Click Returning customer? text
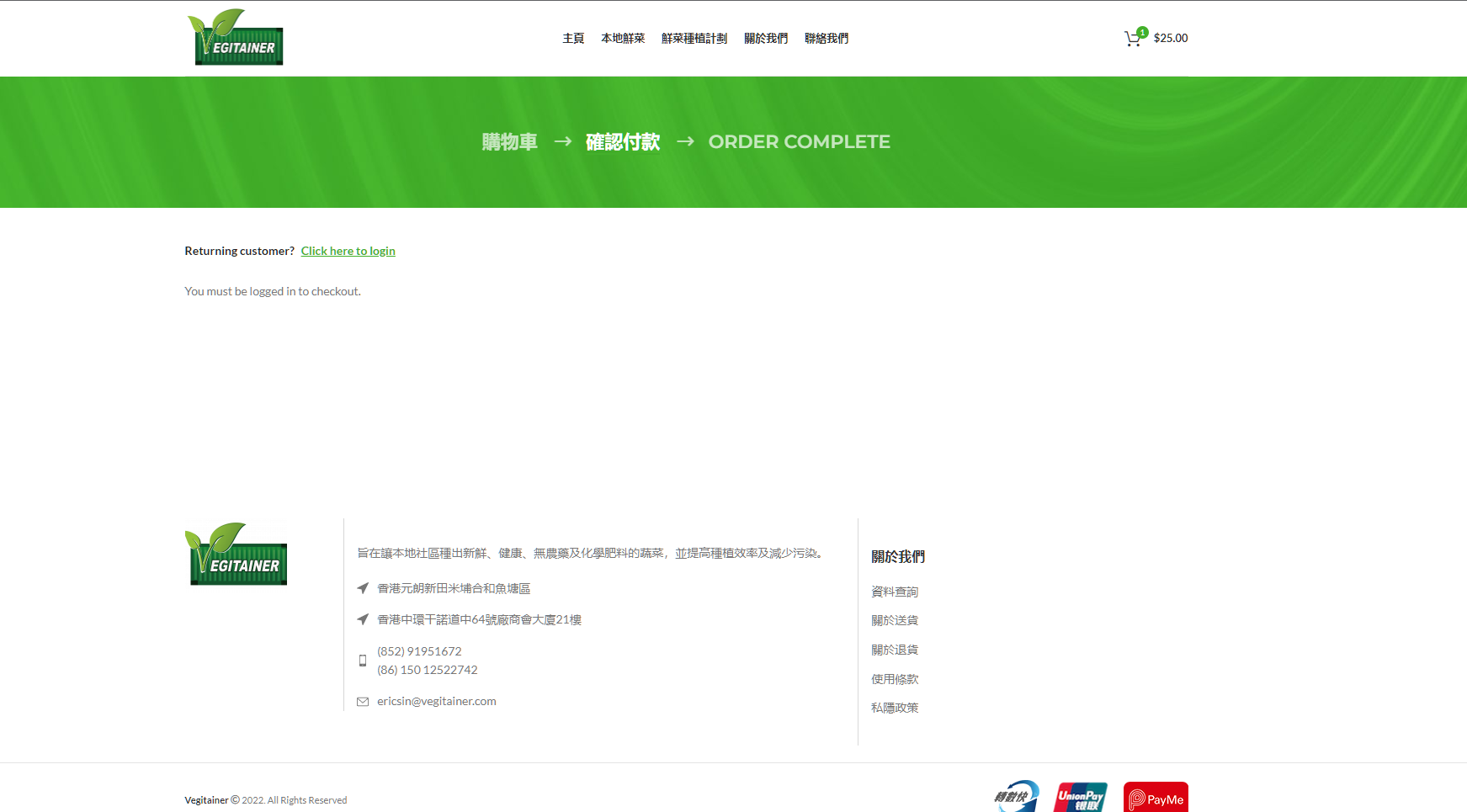The width and height of the screenshot is (1467, 812). 240,251
